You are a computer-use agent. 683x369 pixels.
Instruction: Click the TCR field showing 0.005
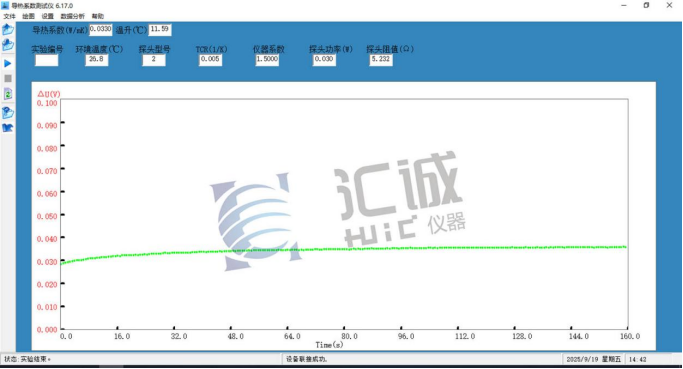(210, 60)
